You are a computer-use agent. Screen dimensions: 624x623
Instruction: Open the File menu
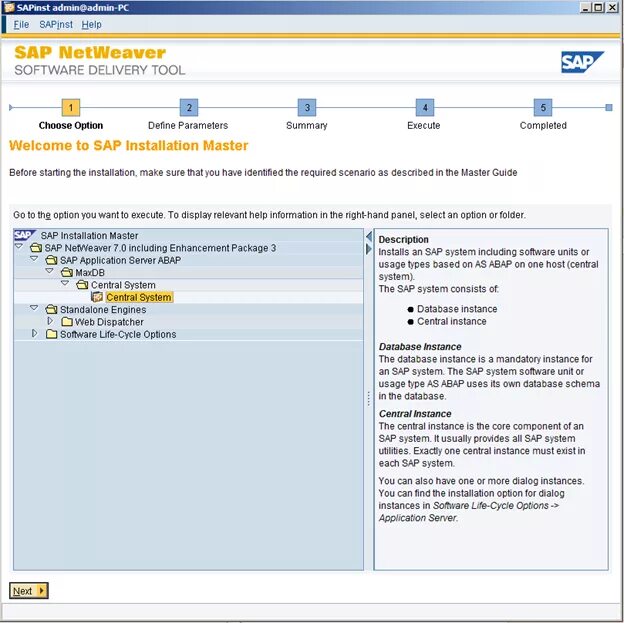(21, 25)
